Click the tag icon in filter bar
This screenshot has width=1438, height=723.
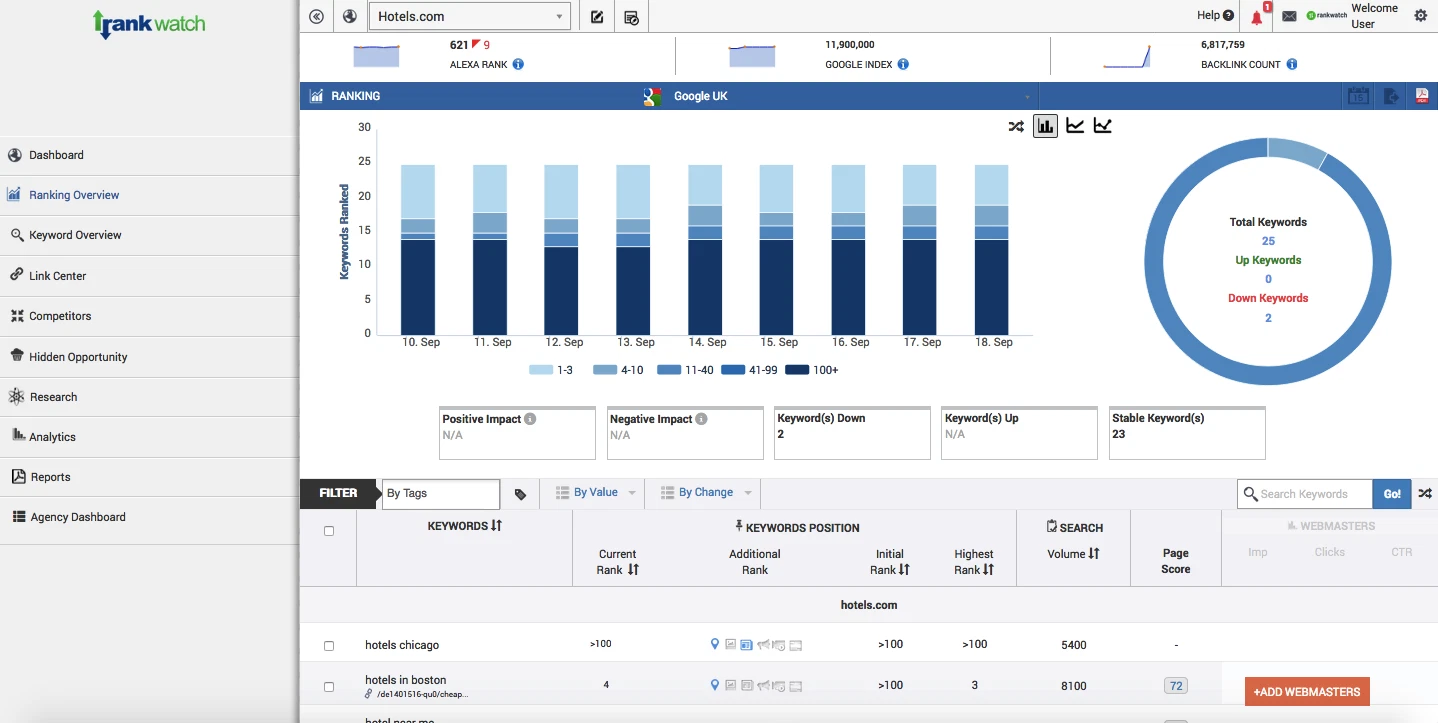pos(520,494)
